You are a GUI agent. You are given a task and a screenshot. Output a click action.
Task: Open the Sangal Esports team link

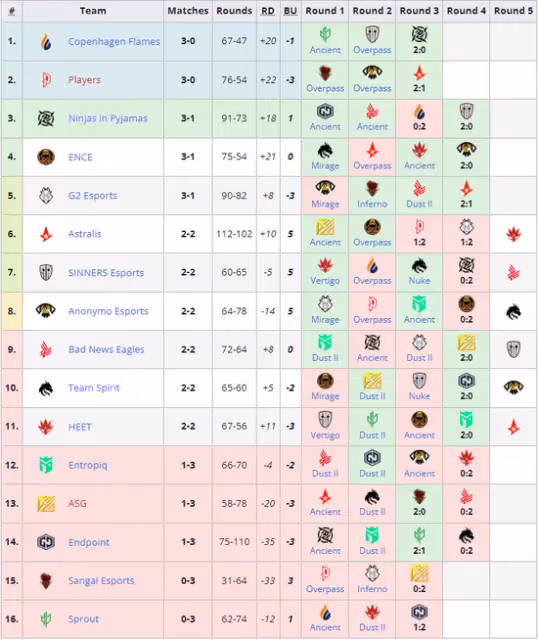point(101,580)
